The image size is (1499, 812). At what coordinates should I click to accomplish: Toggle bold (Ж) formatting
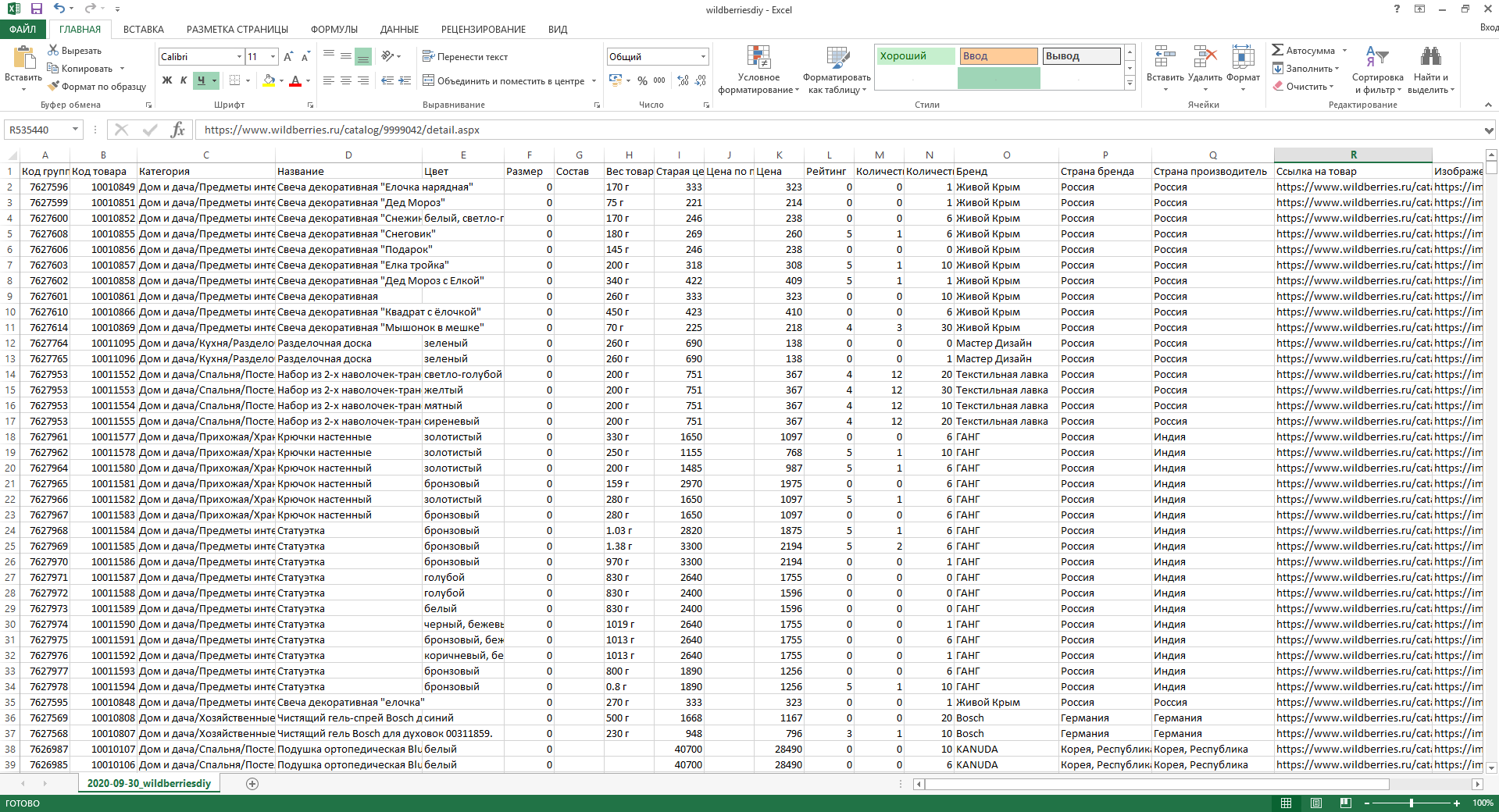pos(167,80)
